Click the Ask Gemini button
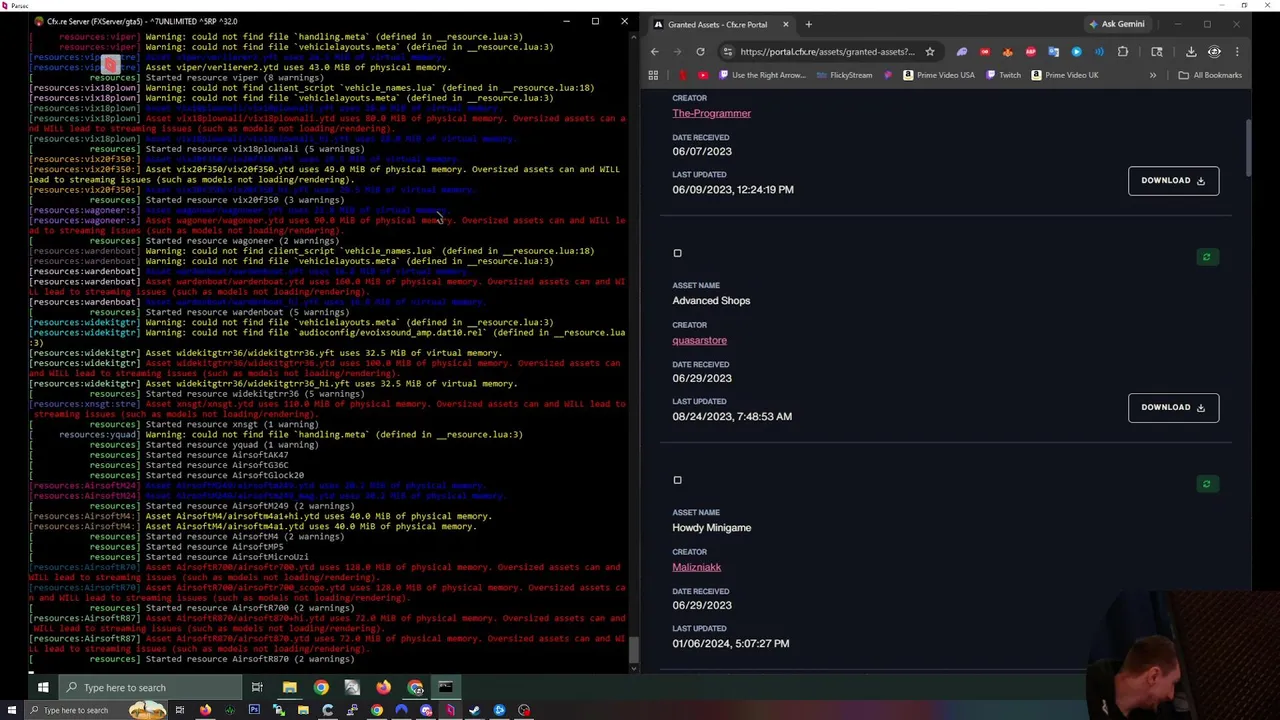This screenshot has width=1280, height=720. pos(1117,24)
